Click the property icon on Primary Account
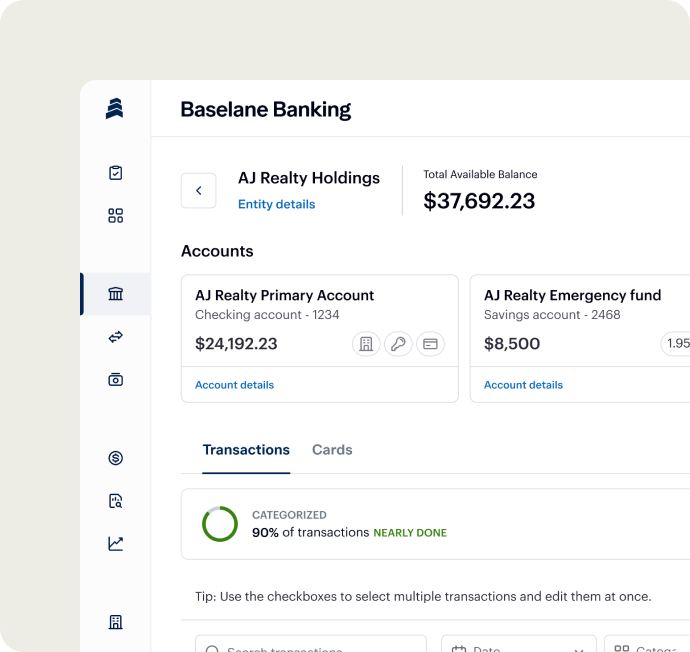690x652 pixels. tap(366, 344)
